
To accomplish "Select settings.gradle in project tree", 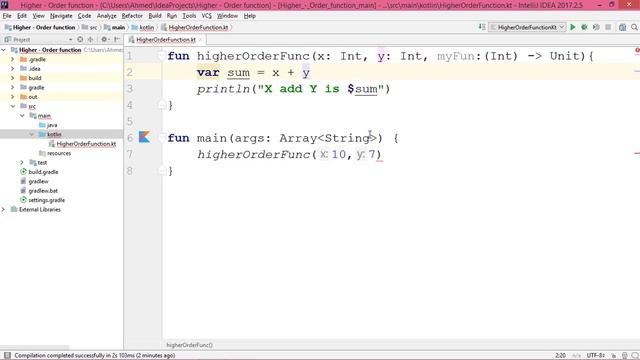I will tap(47, 200).
